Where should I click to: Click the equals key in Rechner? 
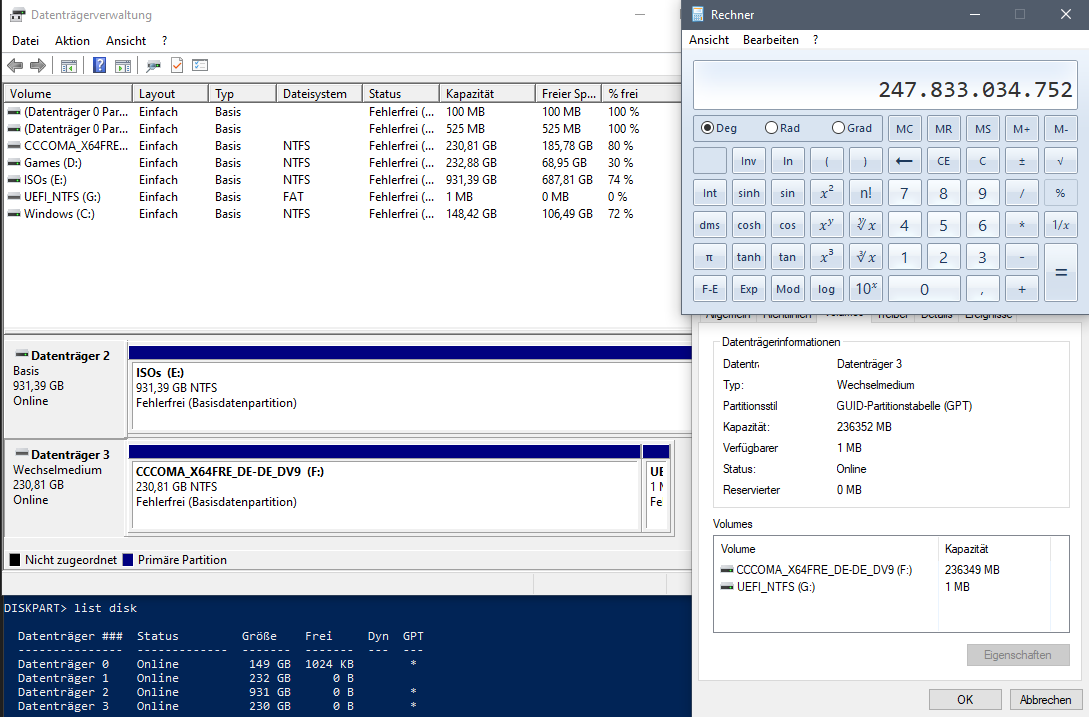(x=1061, y=273)
